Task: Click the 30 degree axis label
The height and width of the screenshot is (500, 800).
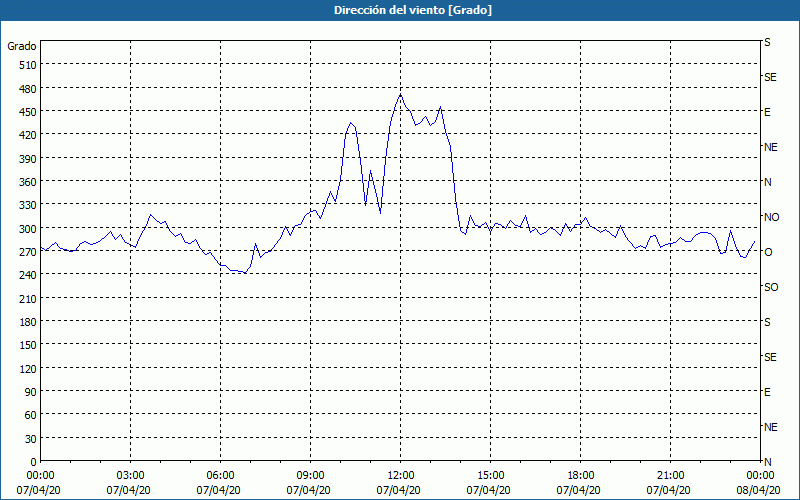Action: [31, 439]
